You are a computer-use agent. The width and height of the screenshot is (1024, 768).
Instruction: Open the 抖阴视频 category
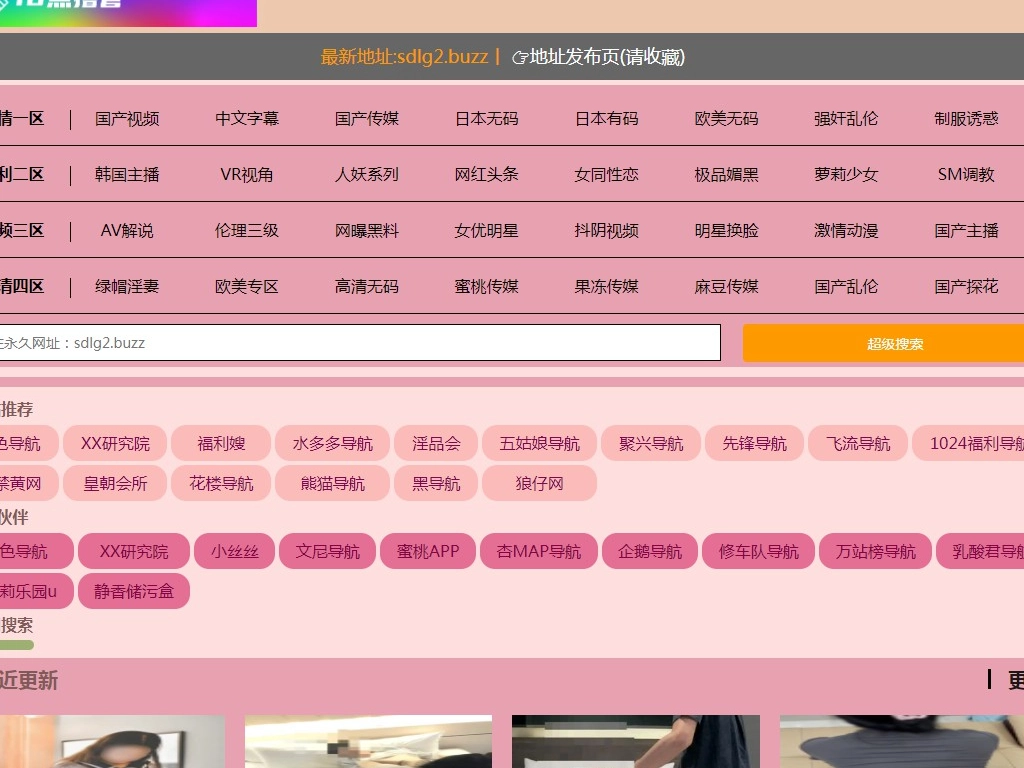(x=606, y=230)
